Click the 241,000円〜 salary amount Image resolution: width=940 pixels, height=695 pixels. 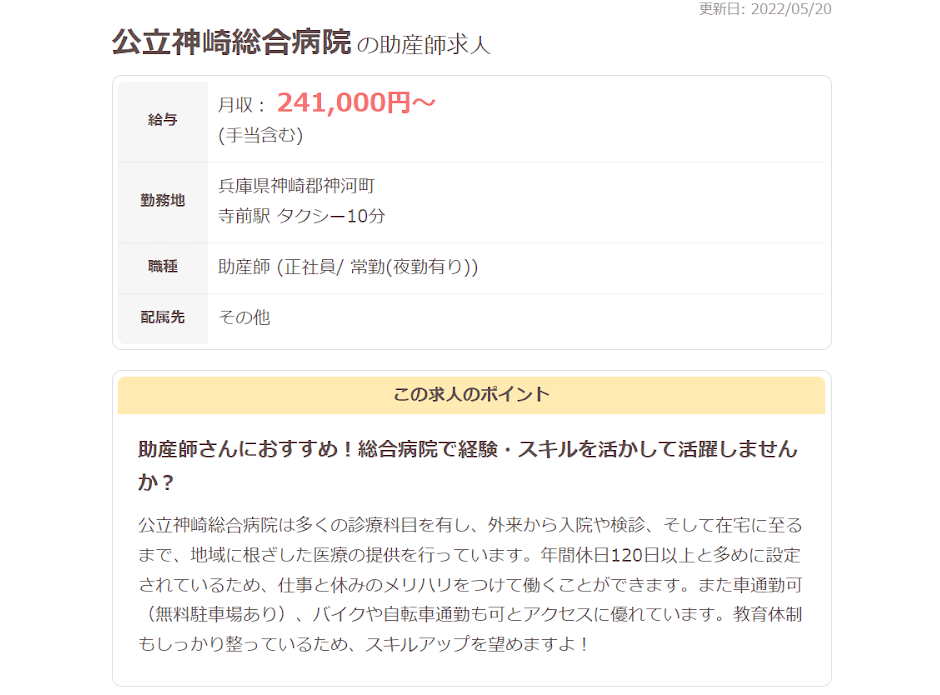pyautogui.click(x=356, y=103)
